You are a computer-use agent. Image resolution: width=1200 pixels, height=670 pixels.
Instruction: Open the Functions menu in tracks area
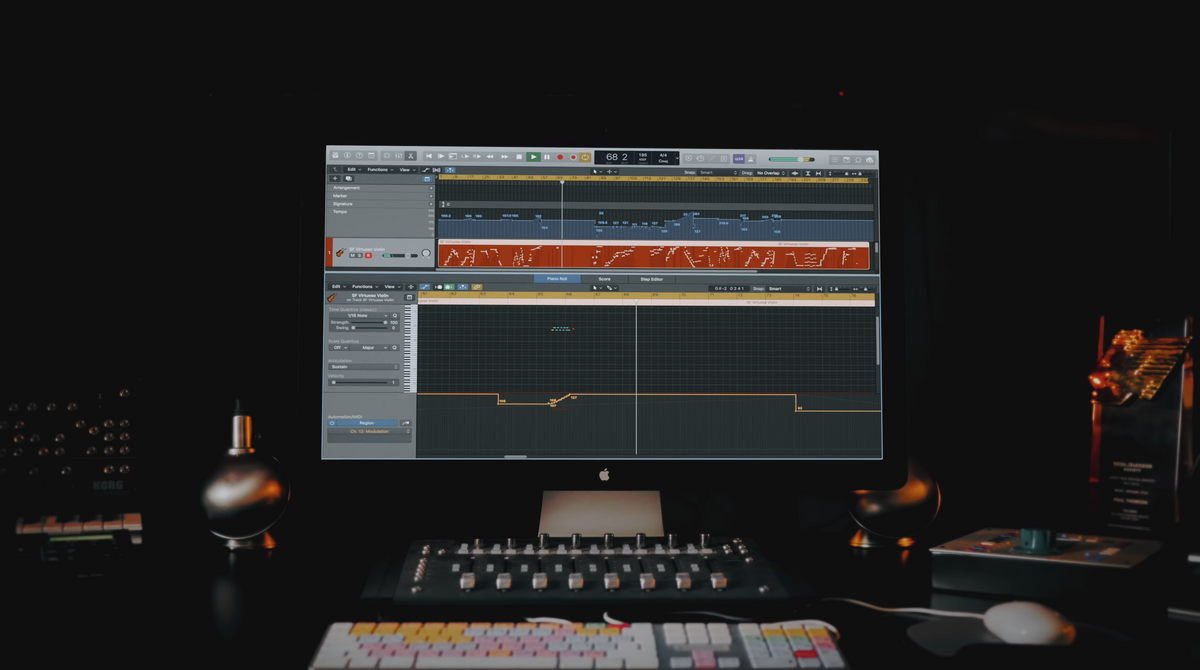[x=378, y=170]
